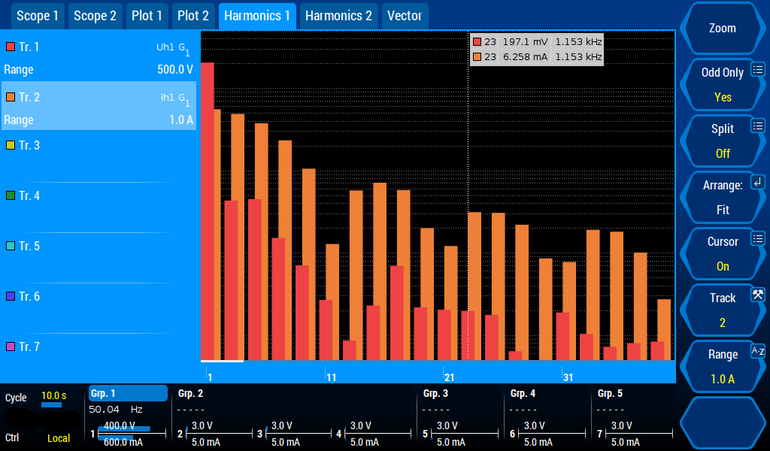Click the magenta Tr. 7 color square
Viewport: 770px width, 451px height.
(10, 347)
